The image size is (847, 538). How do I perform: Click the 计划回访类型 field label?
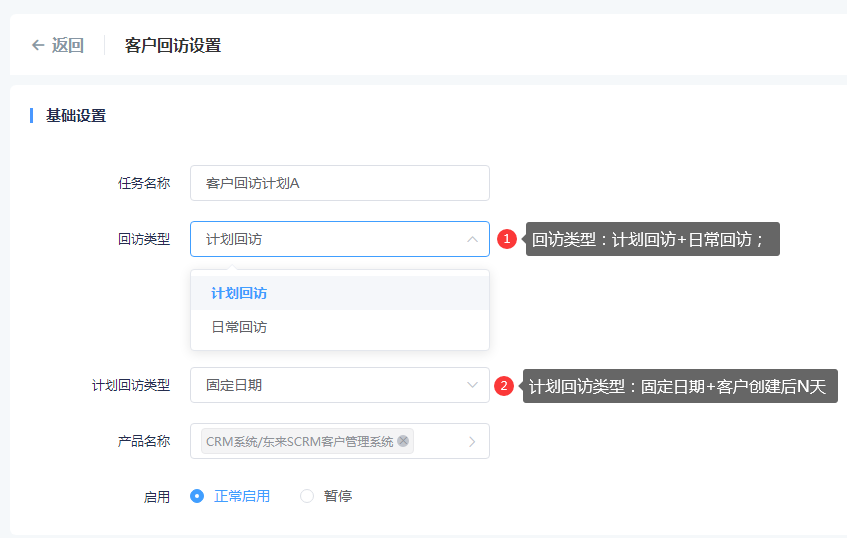pos(131,385)
